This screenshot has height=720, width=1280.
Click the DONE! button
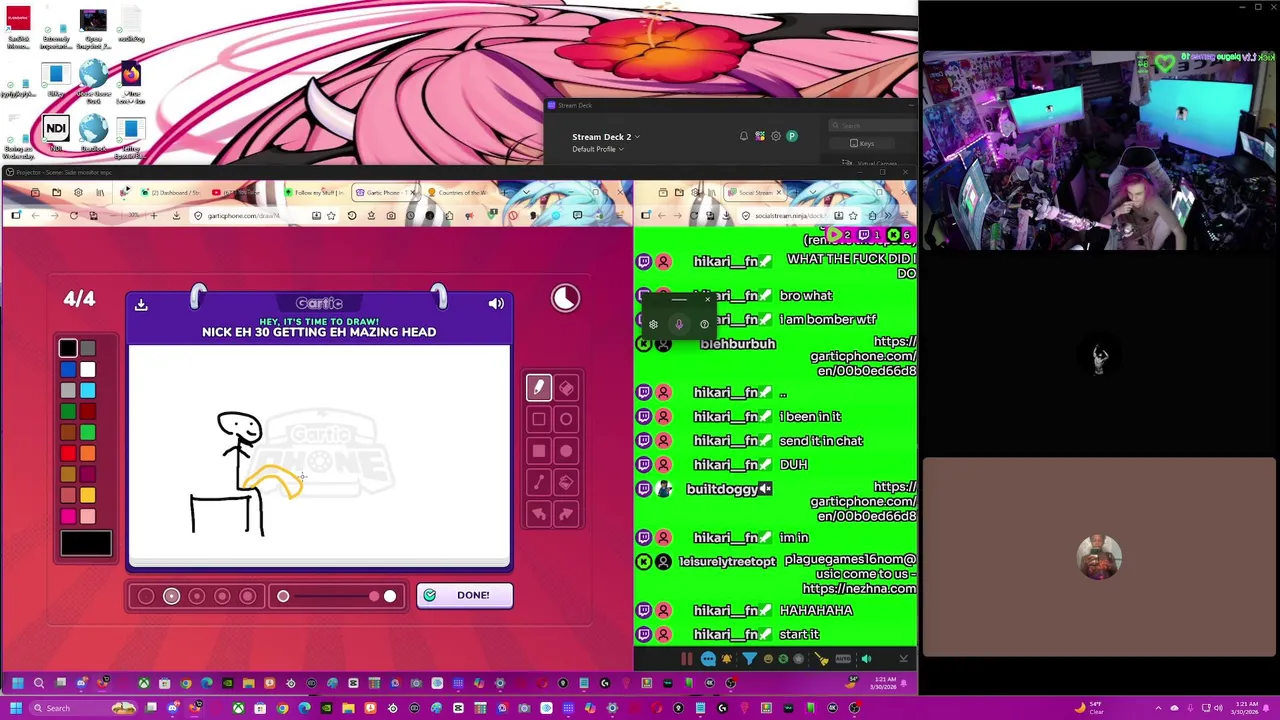point(465,595)
